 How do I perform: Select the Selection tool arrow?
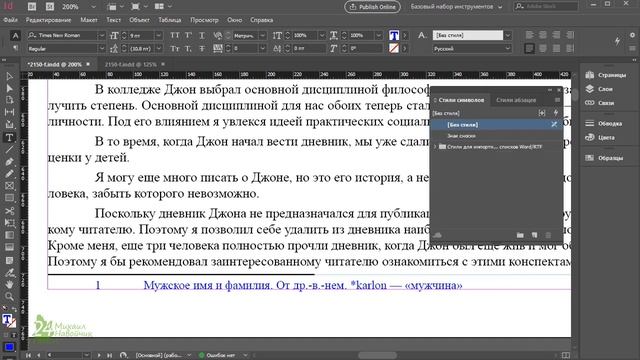(x=9, y=76)
